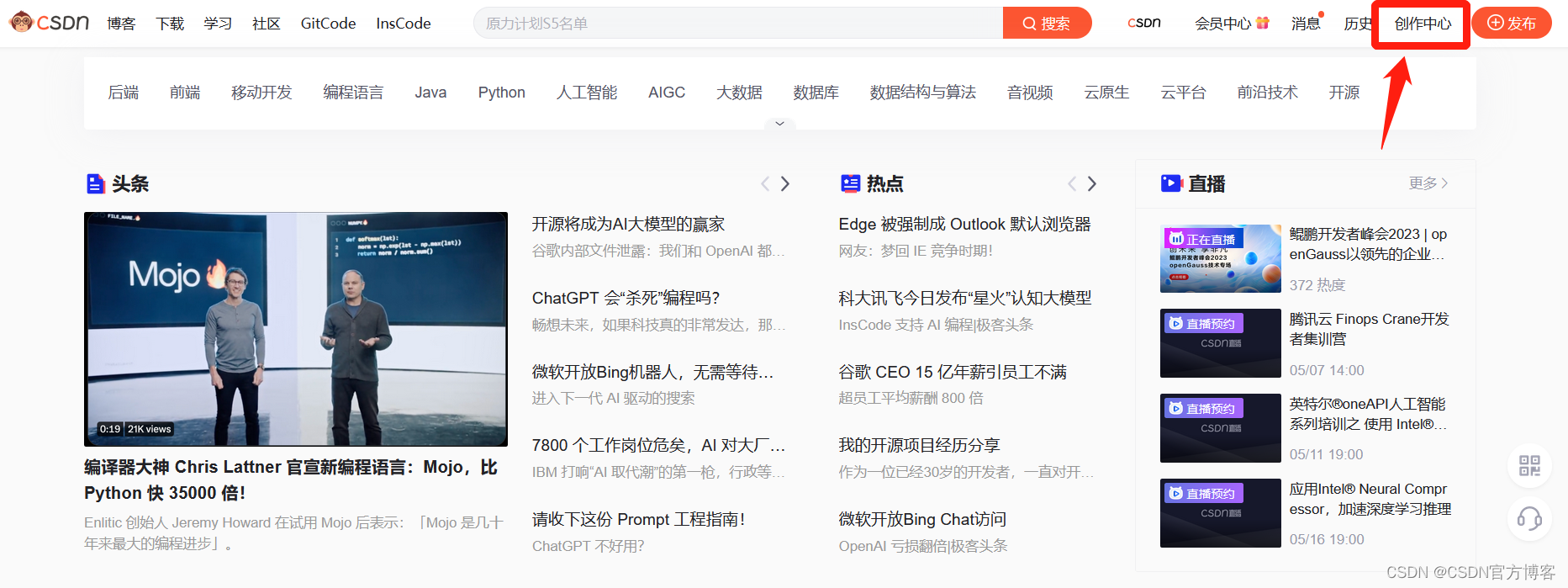Click the 头条 section document icon
1568x588 pixels.
[96, 183]
